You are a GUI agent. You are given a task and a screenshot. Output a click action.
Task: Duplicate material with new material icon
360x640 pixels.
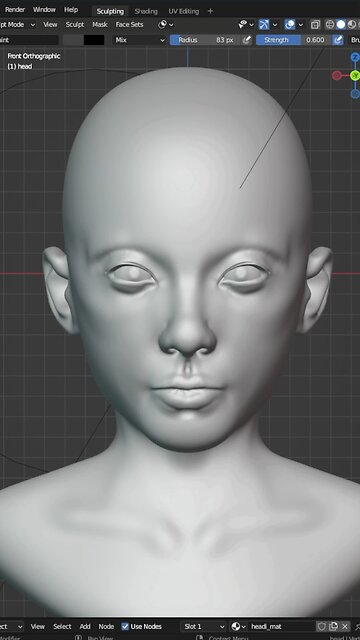point(333,626)
